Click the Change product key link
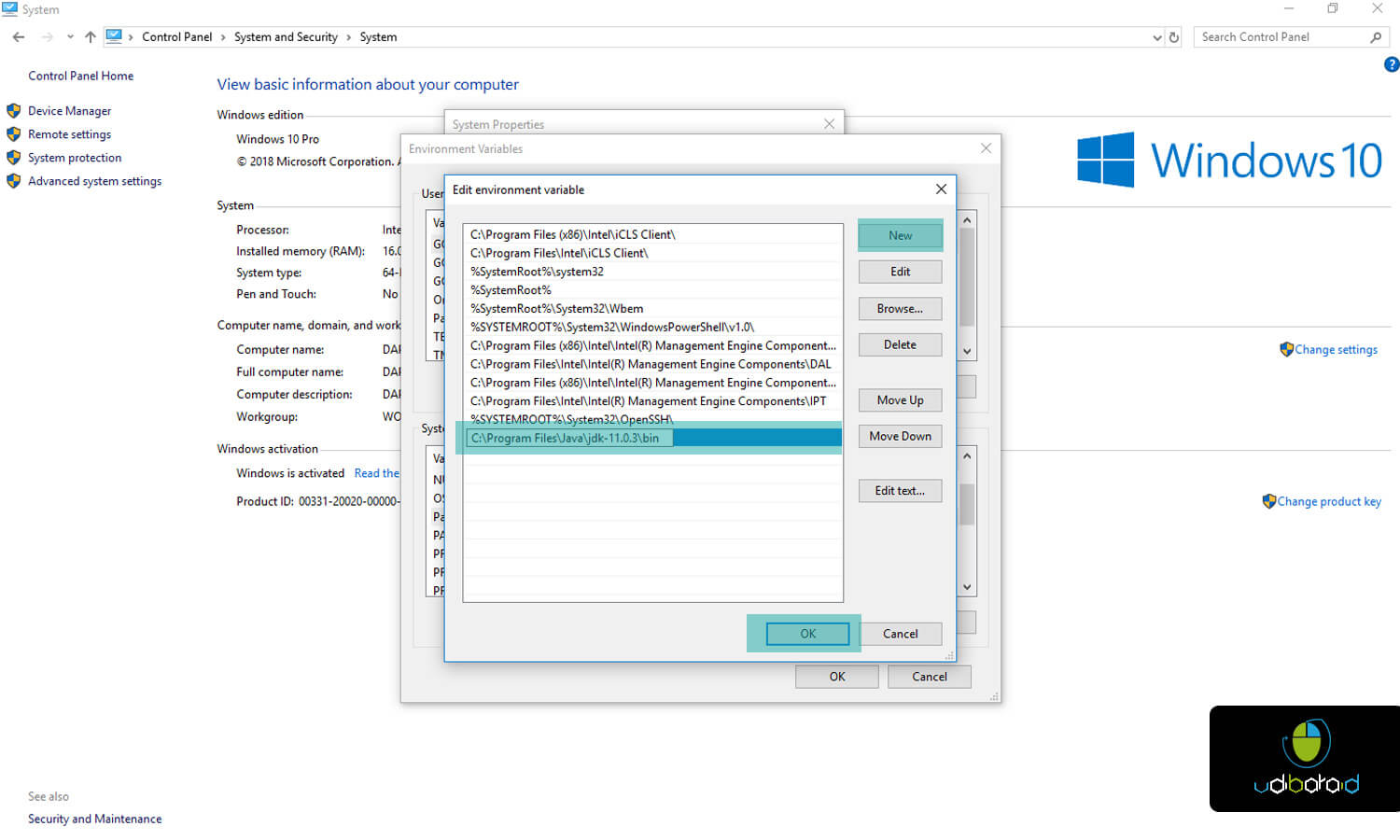The width and height of the screenshot is (1400, 840). coord(1329,501)
